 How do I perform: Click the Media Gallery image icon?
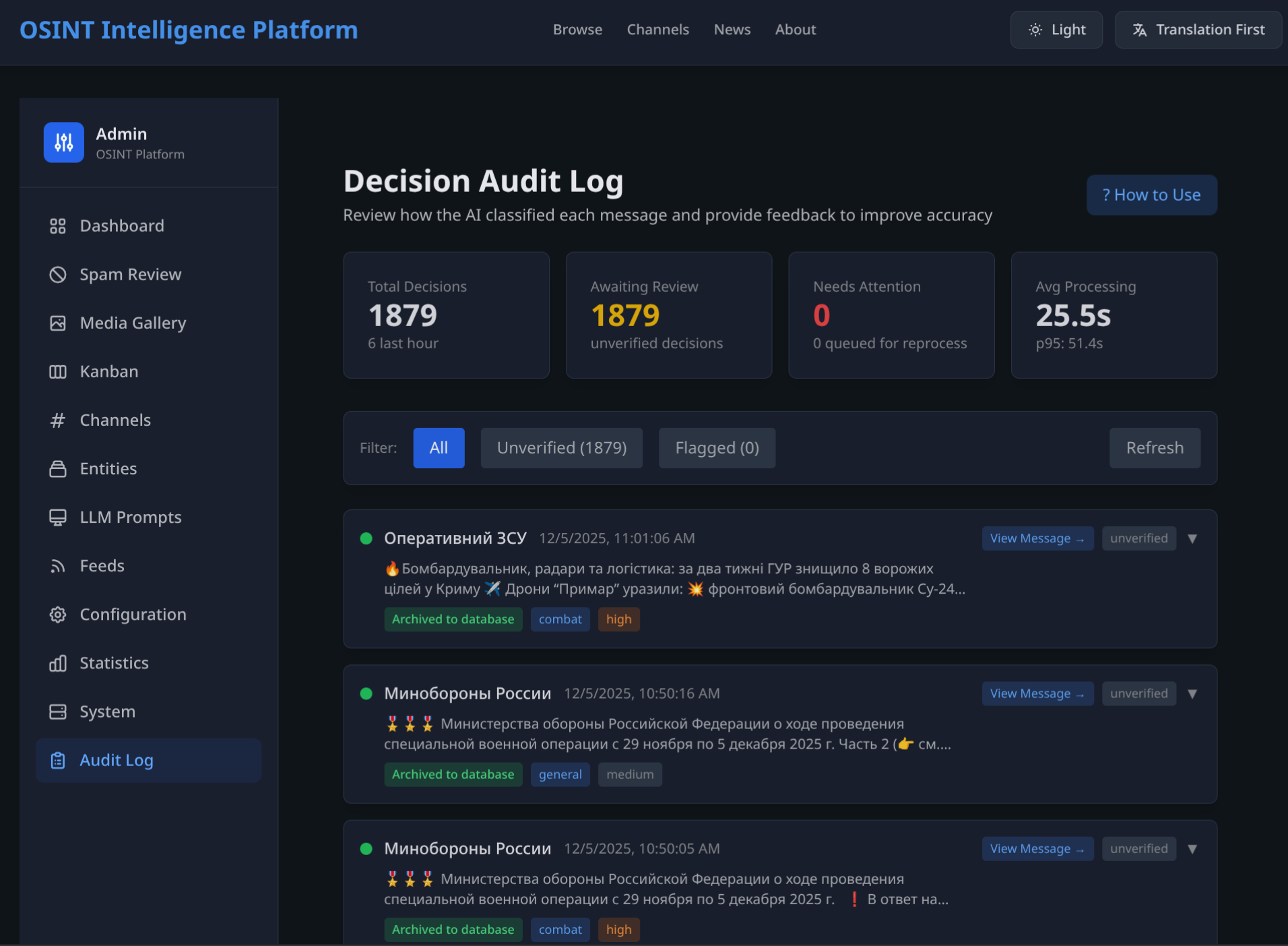tap(58, 323)
